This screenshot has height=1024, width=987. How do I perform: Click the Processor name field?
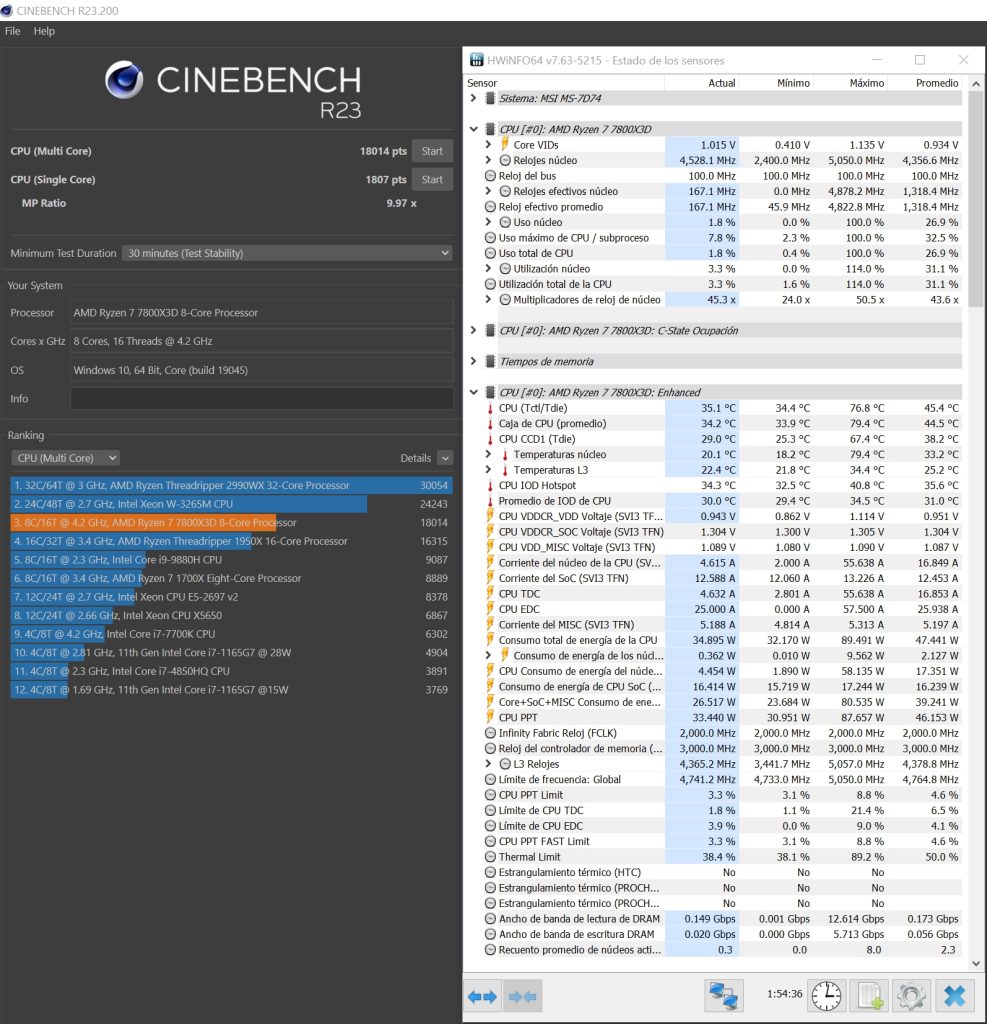(x=262, y=313)
